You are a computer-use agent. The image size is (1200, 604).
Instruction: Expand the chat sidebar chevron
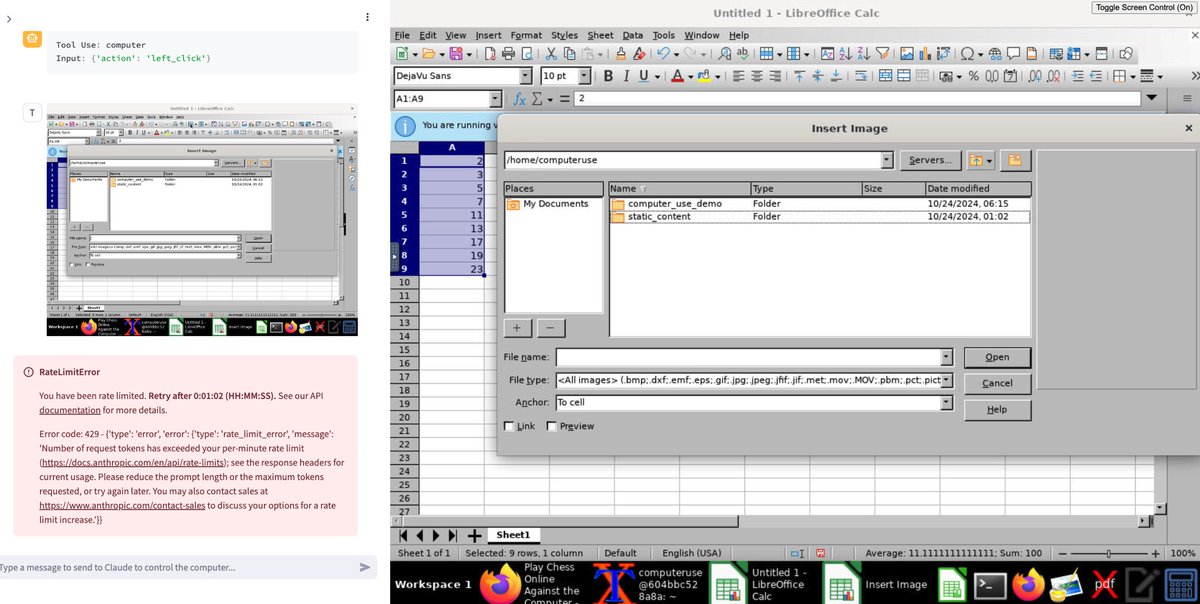tap(8, 18)
